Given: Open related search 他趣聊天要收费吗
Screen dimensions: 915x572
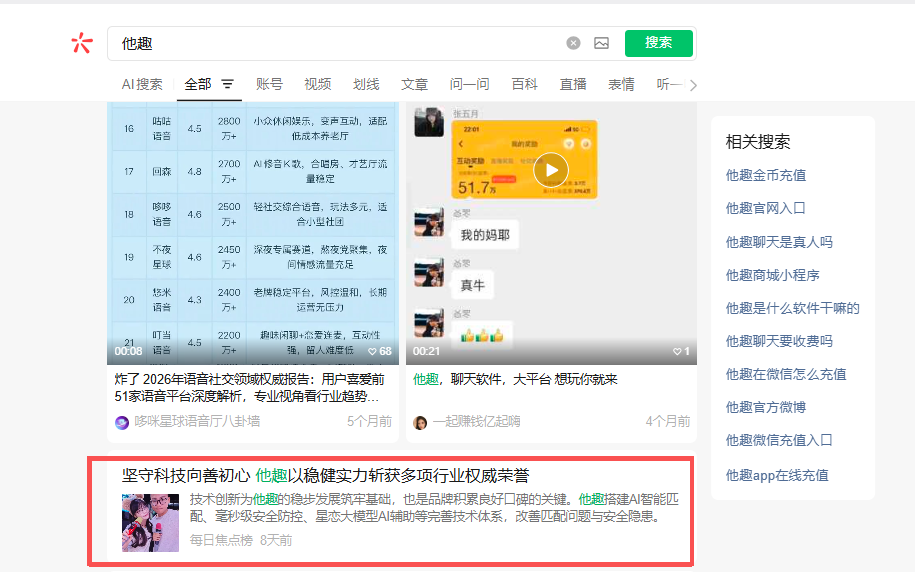Looking at the screenshot, I should pos(779,341).
